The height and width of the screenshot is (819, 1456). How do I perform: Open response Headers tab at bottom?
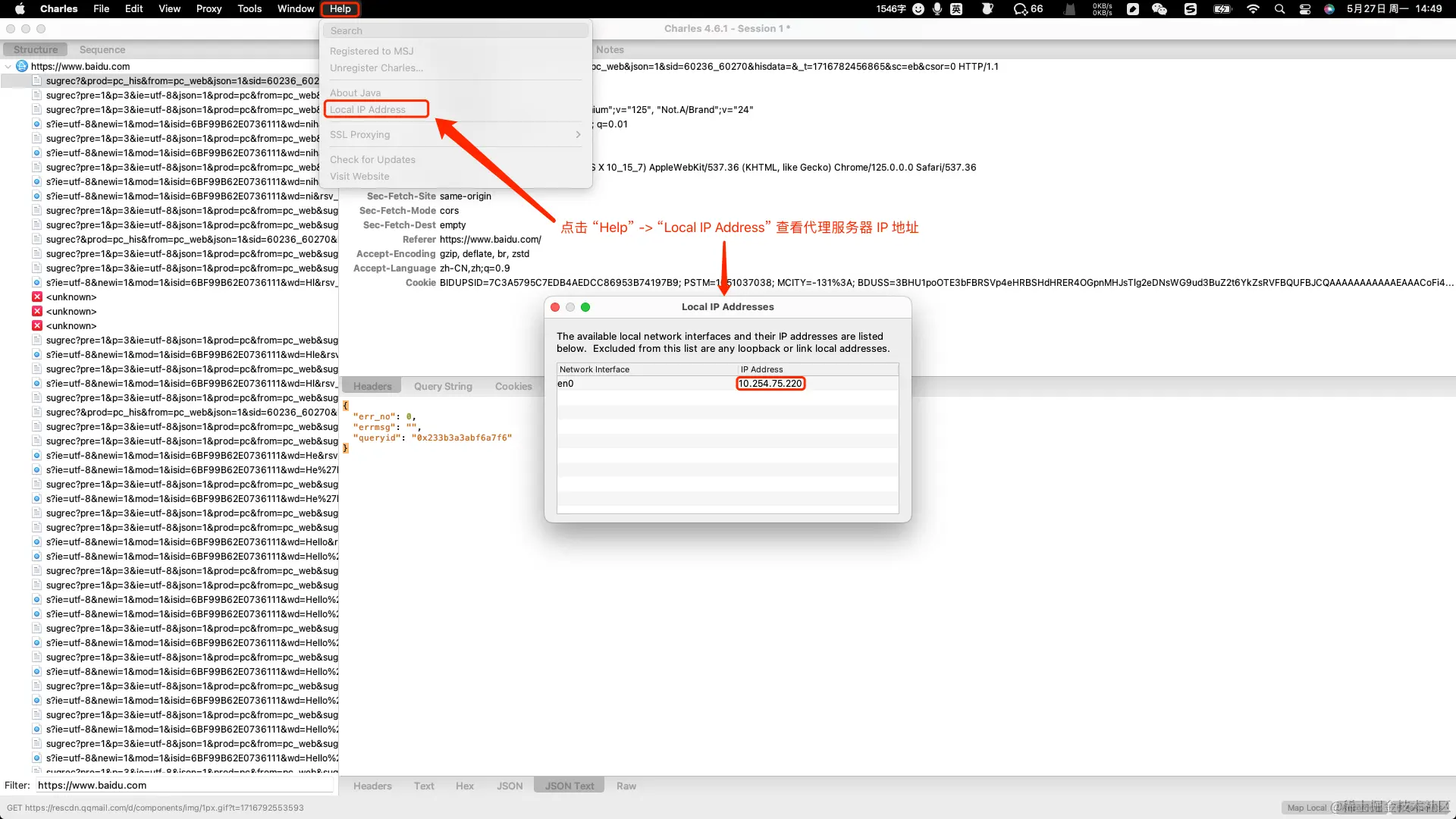[x=372, y=786]
